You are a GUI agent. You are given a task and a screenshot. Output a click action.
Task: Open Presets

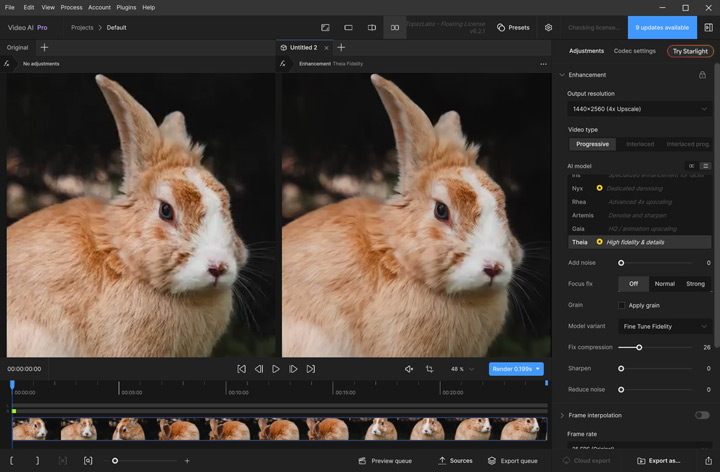pos(513,28)
